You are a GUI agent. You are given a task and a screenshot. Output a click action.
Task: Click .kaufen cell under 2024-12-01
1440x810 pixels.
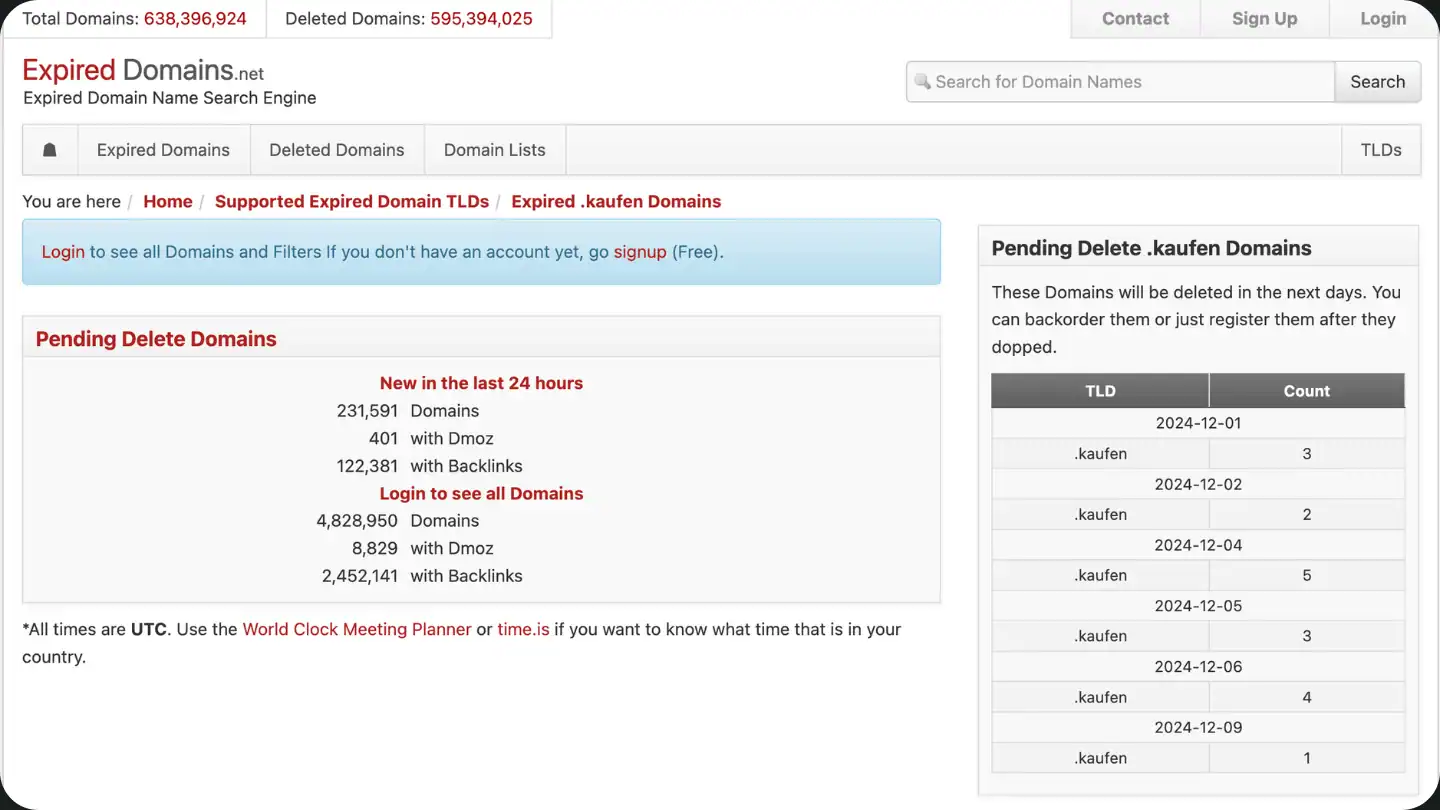click(x=1100, y=454)
